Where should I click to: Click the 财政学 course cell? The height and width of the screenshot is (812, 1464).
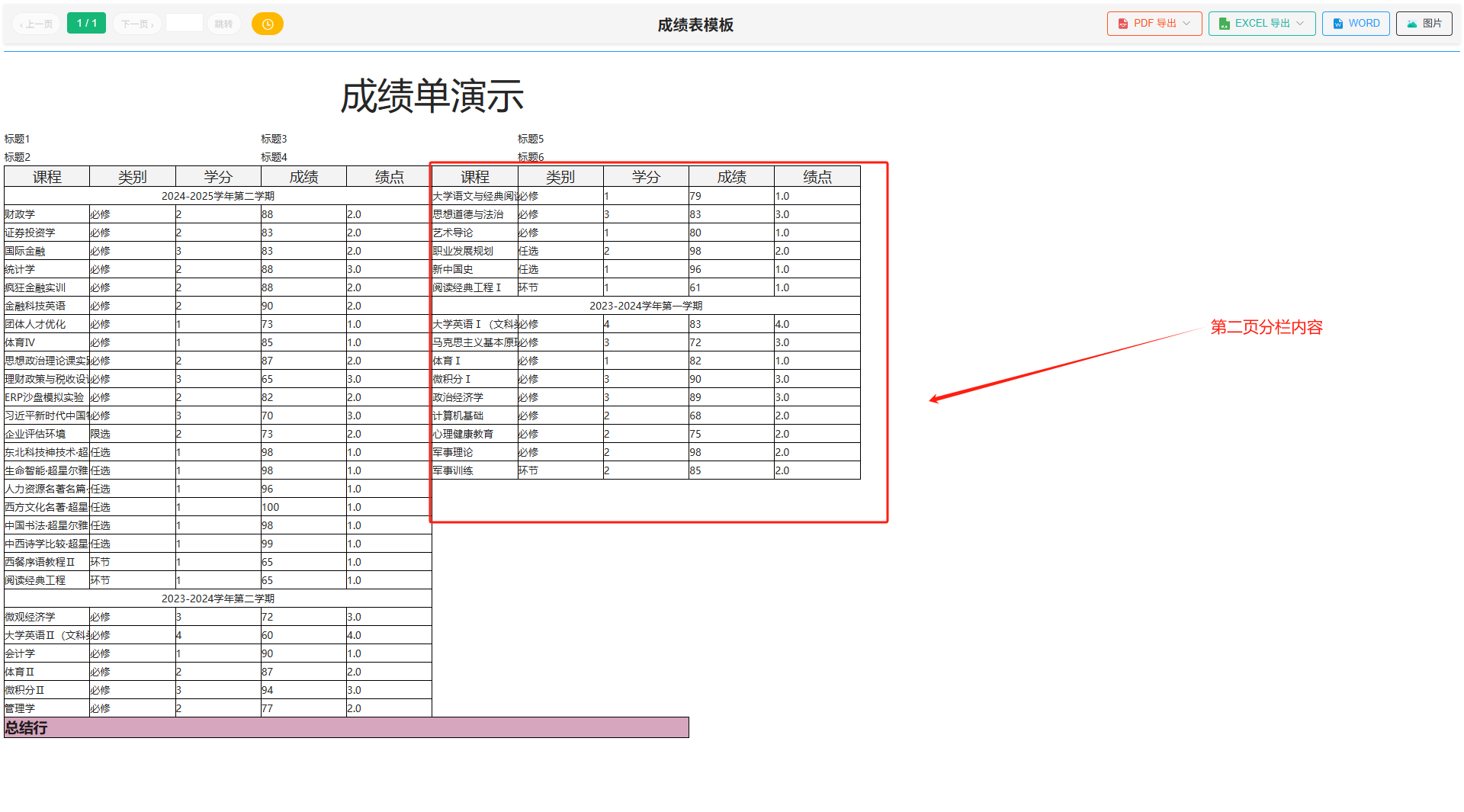click(x=21, y=214)
